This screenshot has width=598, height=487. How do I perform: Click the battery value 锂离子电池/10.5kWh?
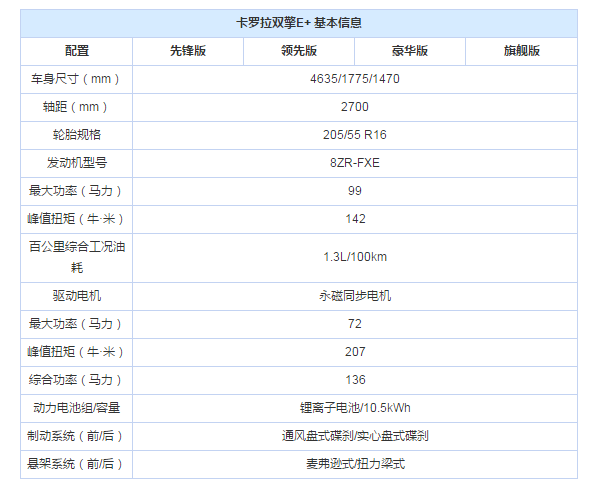[x=355, y=408]
